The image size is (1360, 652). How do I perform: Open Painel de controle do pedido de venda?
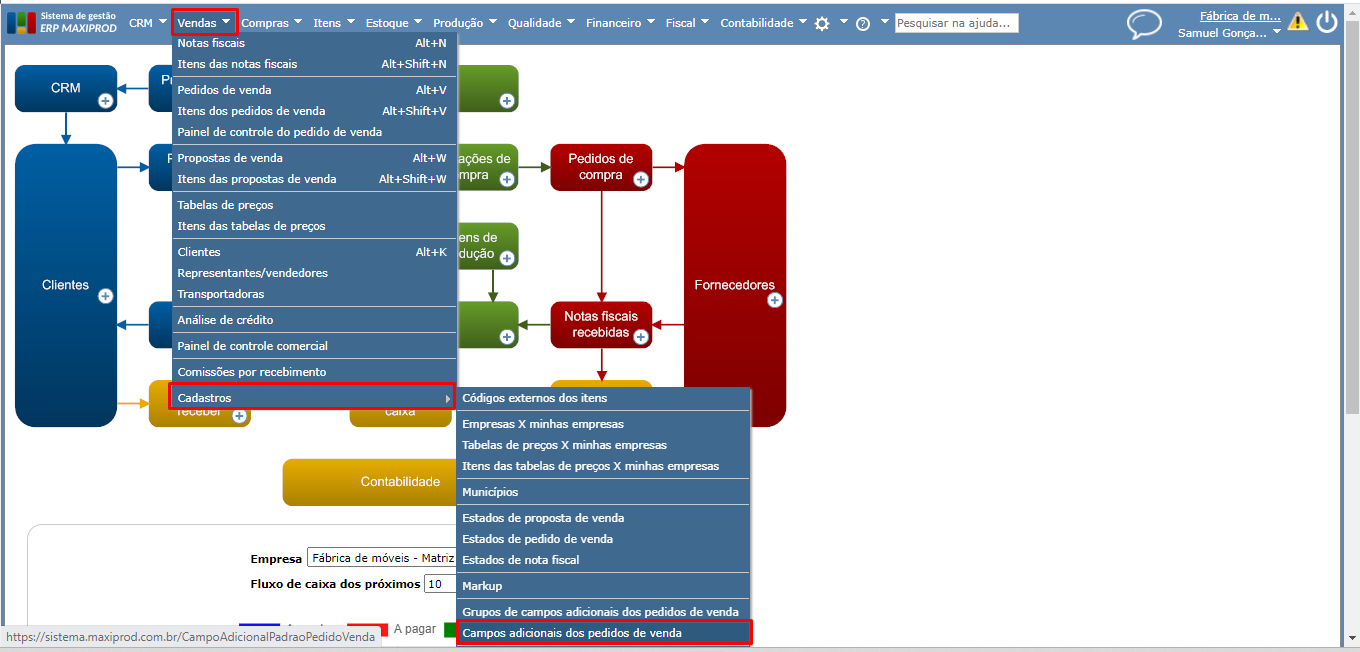[x=314, y=132]
